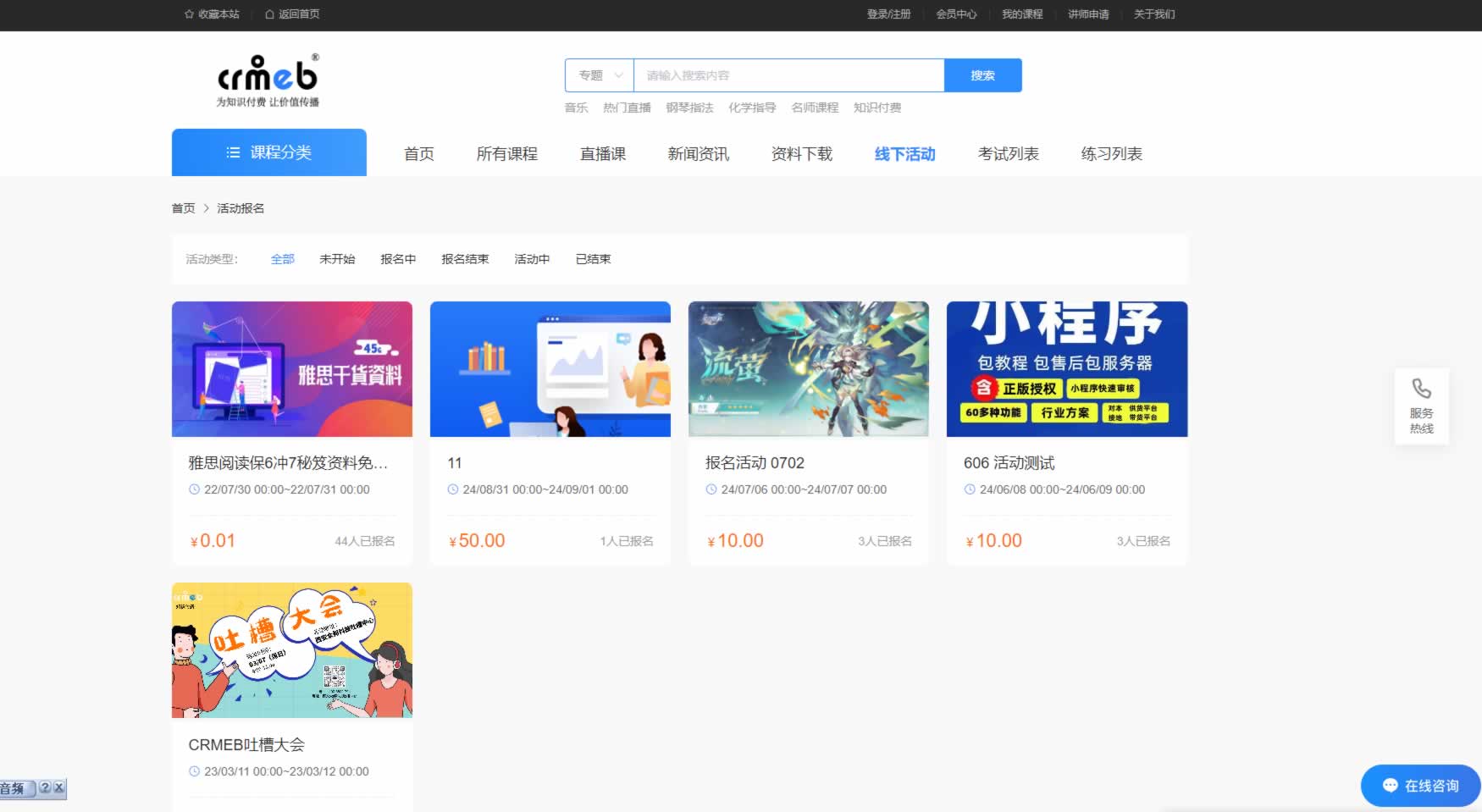The height and width of the screenshot is (812, 1482).
Task: Filter activities by 已结束
Action: pyautogui.click(x=593, y=259)
